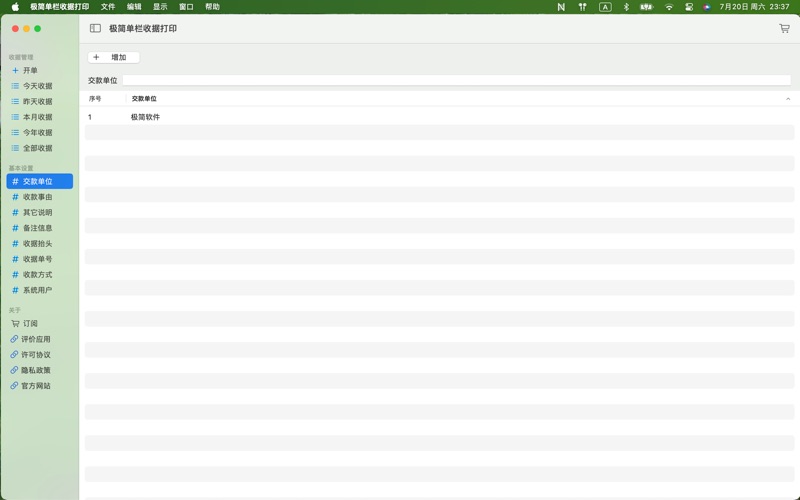
Task: Open the shopping cart icon in title bar
Action: click(784, 29)
